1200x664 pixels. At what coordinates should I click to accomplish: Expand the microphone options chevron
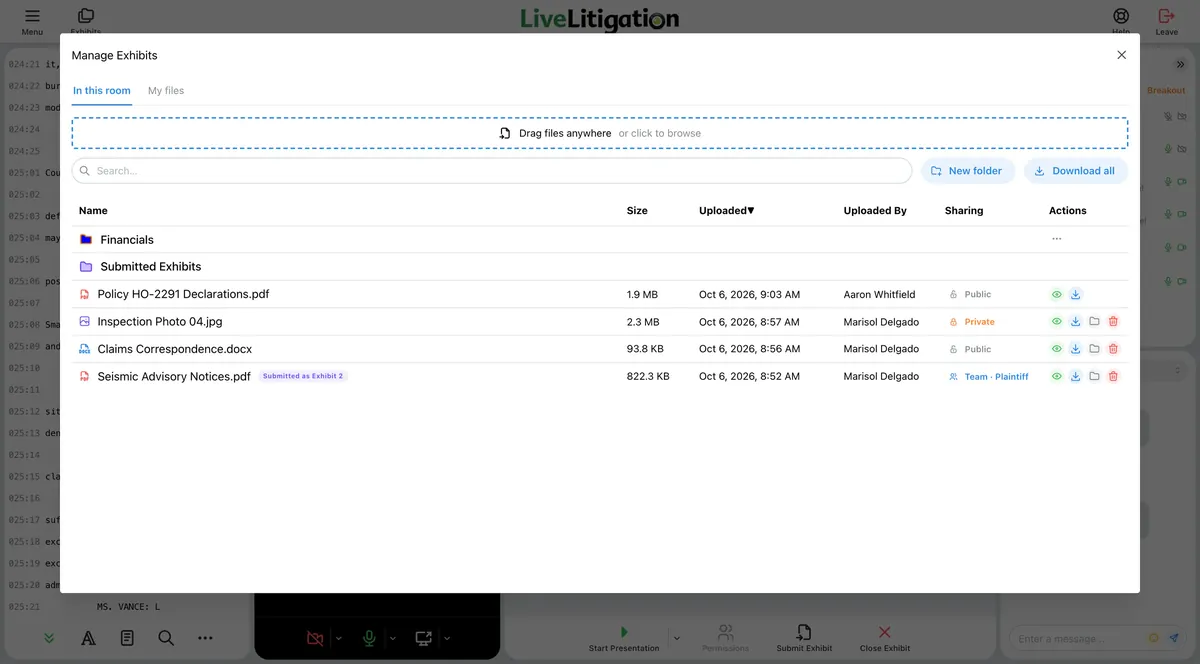coord(392,638)
